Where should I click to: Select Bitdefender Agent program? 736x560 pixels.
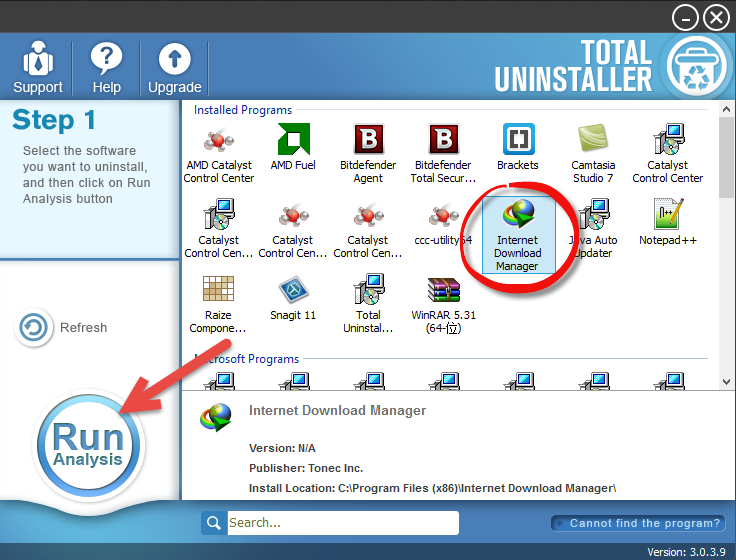(x=368, y=153)
